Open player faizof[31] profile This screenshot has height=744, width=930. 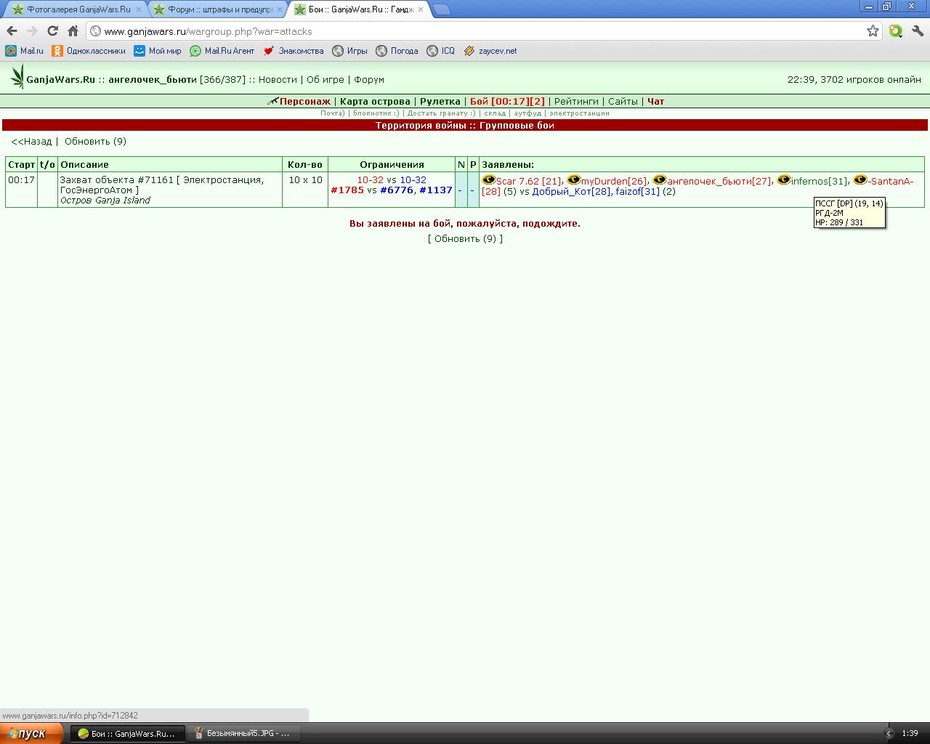click(638, 192)
